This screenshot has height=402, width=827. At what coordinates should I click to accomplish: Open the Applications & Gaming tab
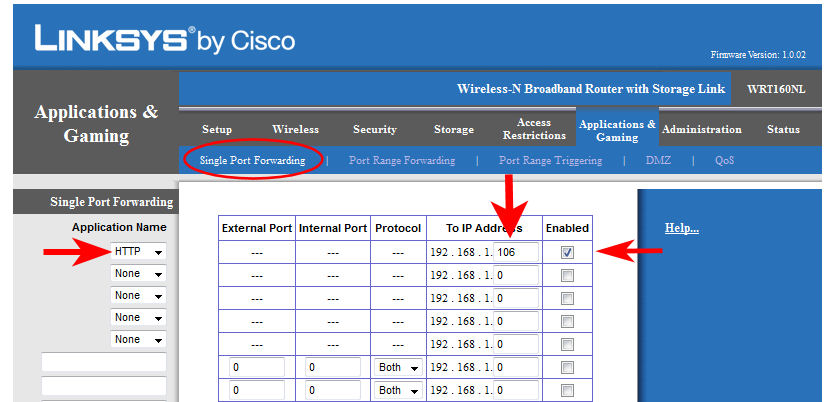[x=617, y=130]
